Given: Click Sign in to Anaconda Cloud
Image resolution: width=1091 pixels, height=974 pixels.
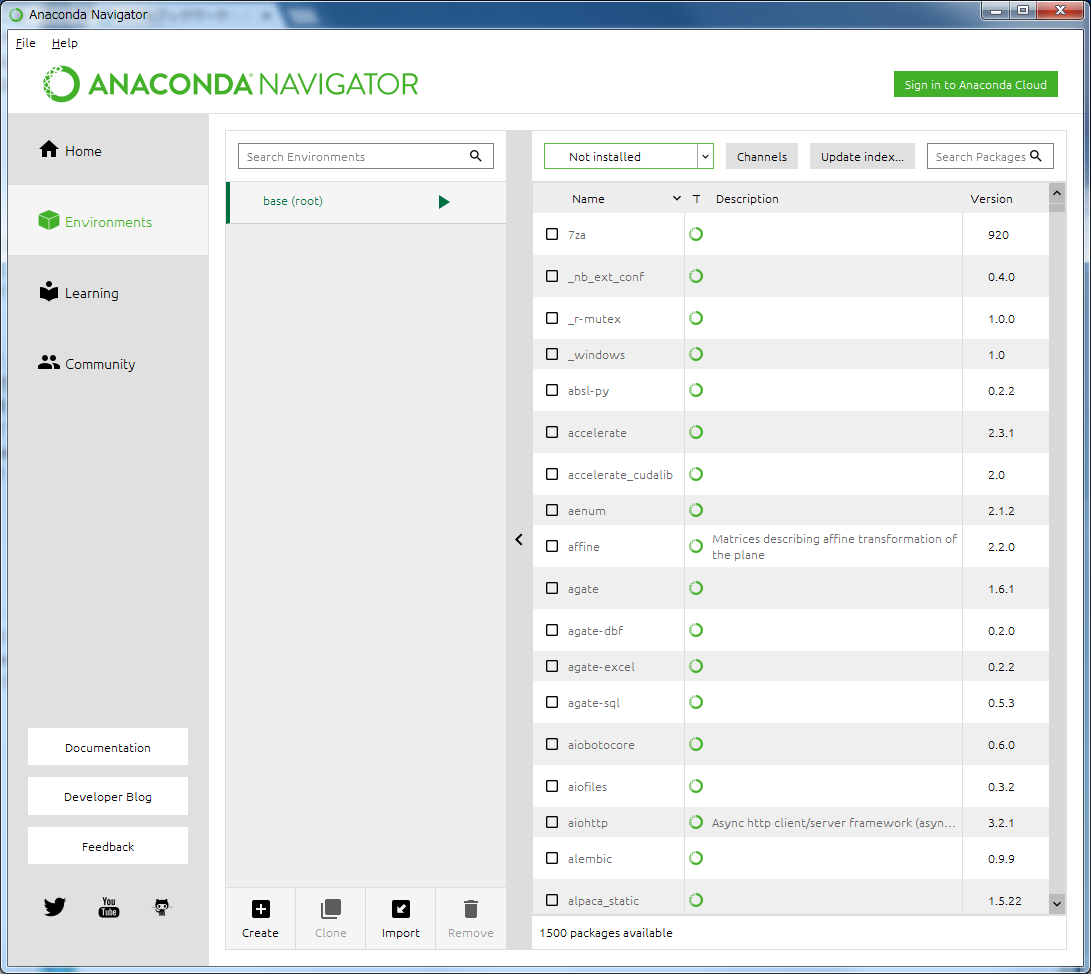Looking at the screenshot, I should 975,84.
